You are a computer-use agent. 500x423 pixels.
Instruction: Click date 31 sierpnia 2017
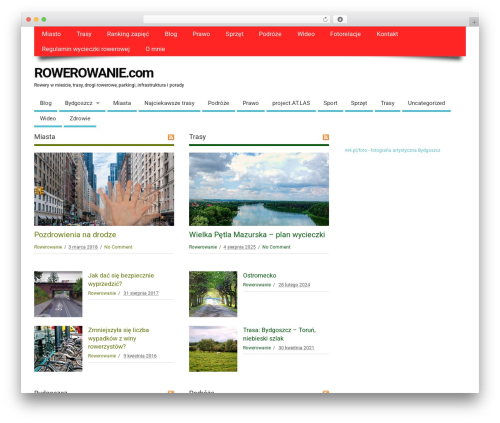click(141, 293)
